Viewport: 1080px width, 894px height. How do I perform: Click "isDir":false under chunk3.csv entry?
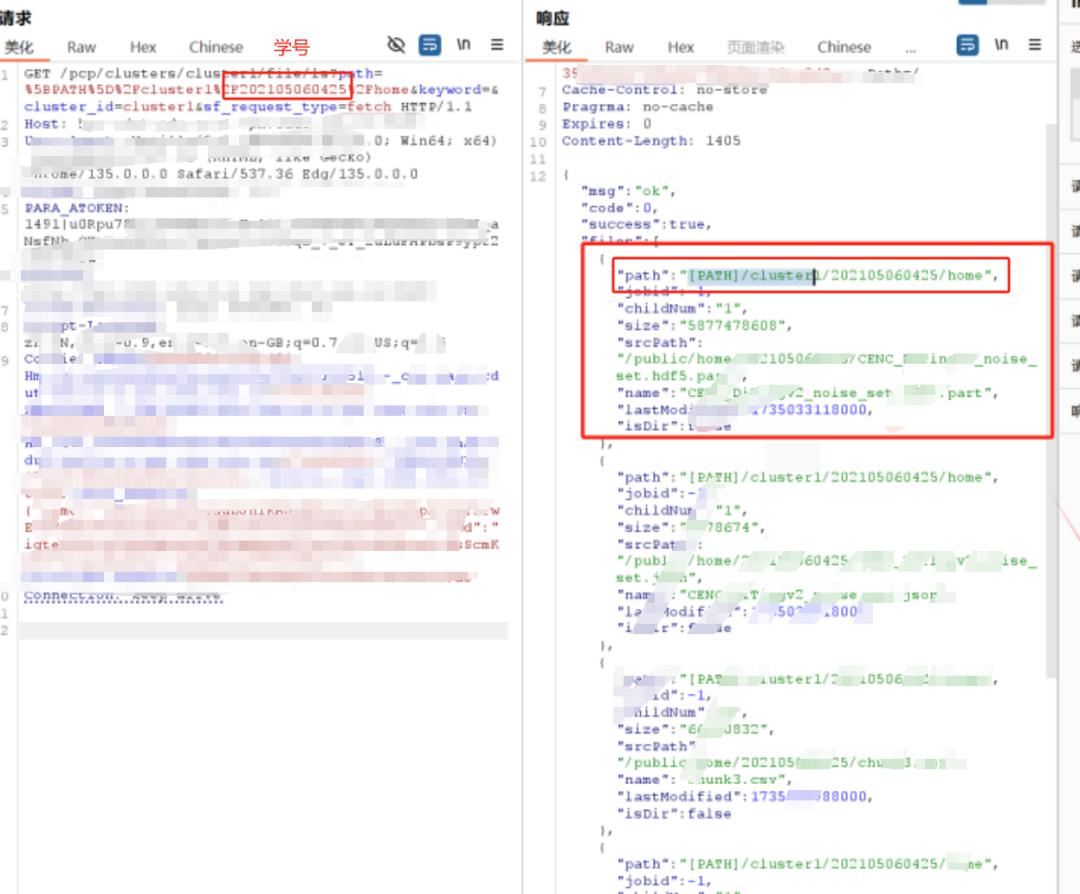click(x=674, y=813)
